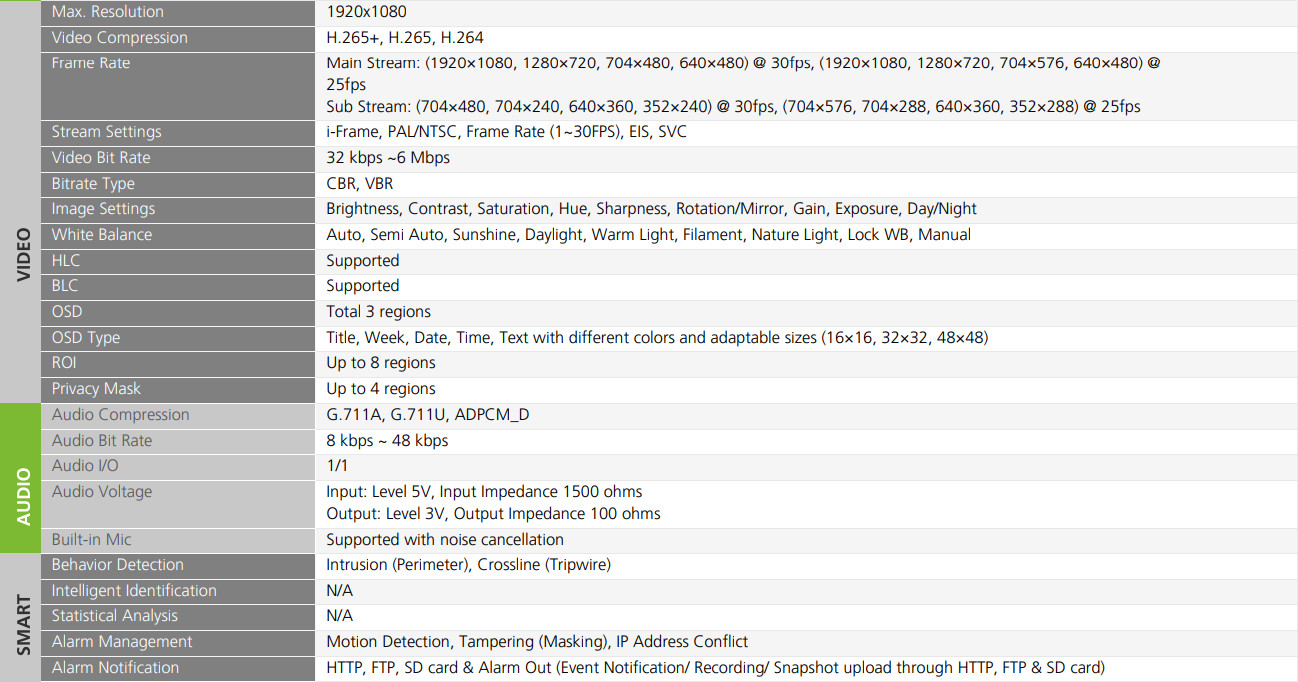Select the Audio Compression label

pos(120,415)
